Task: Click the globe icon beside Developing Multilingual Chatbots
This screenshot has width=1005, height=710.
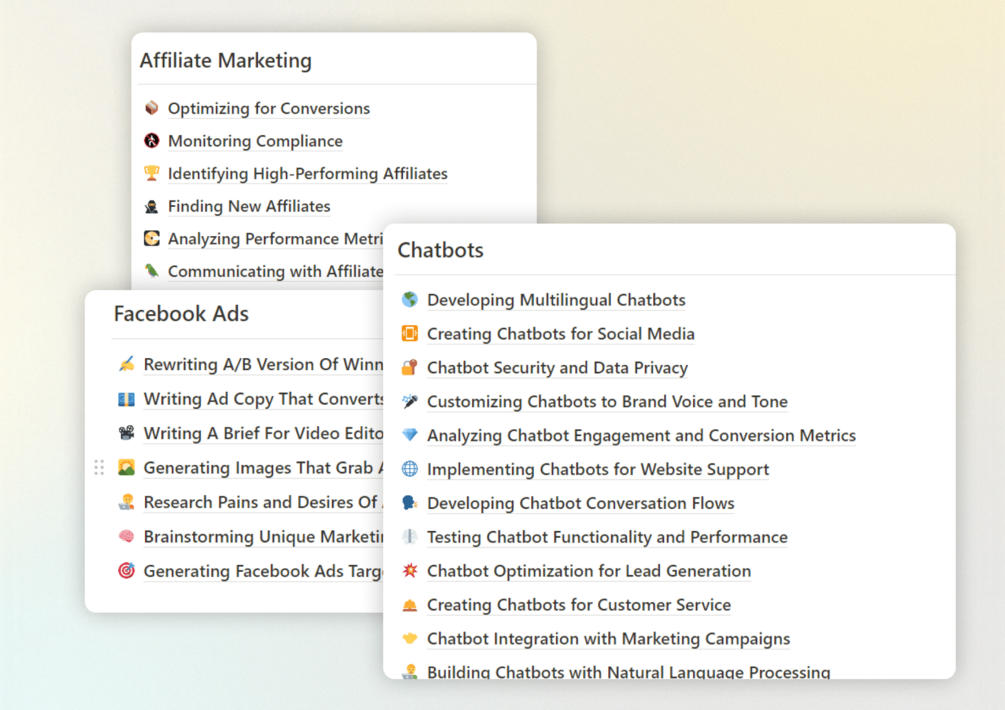Action: pyautogui.click(x=410, y=299)
